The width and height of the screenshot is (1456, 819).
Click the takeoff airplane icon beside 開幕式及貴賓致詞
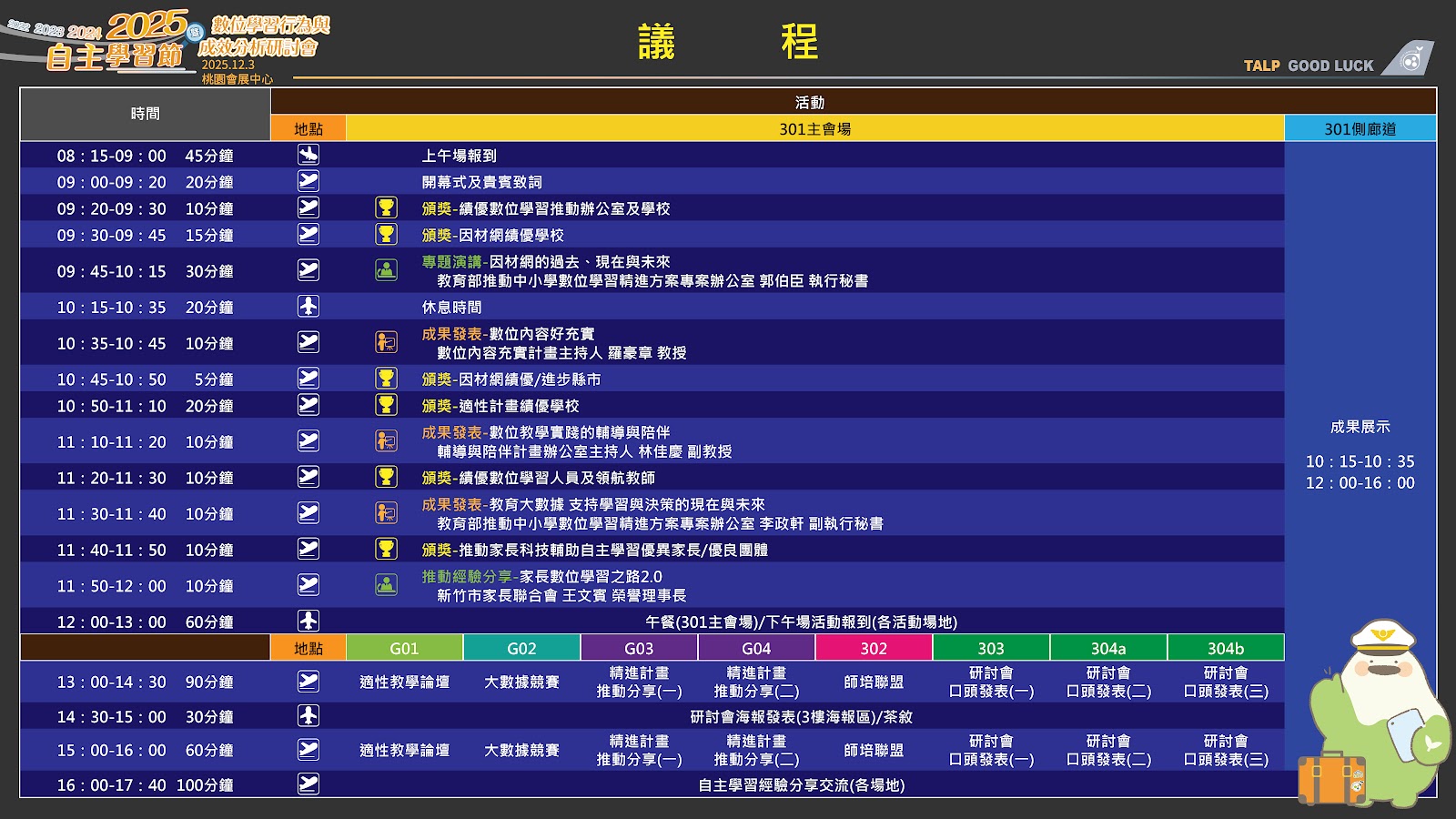click(308, 182)
